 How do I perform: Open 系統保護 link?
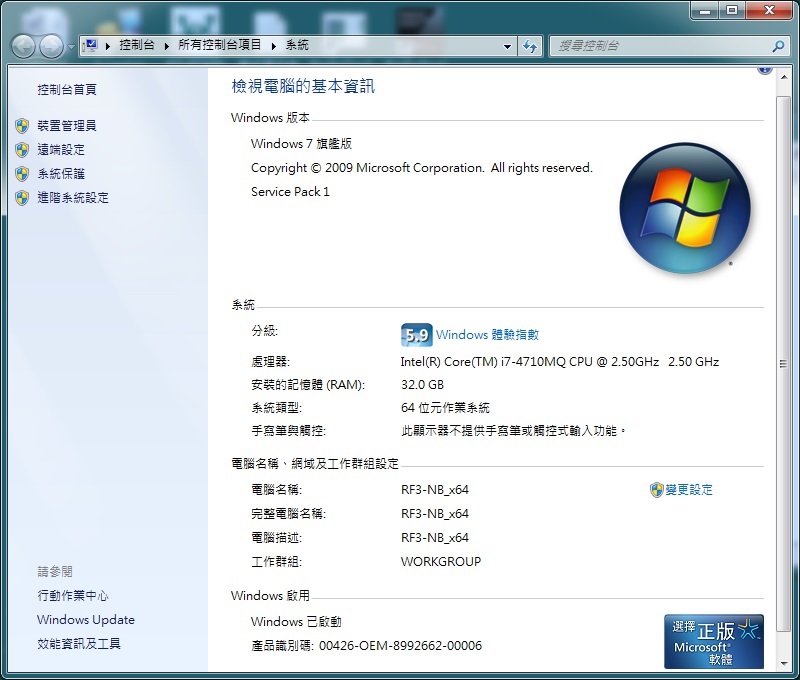(61, 173)
